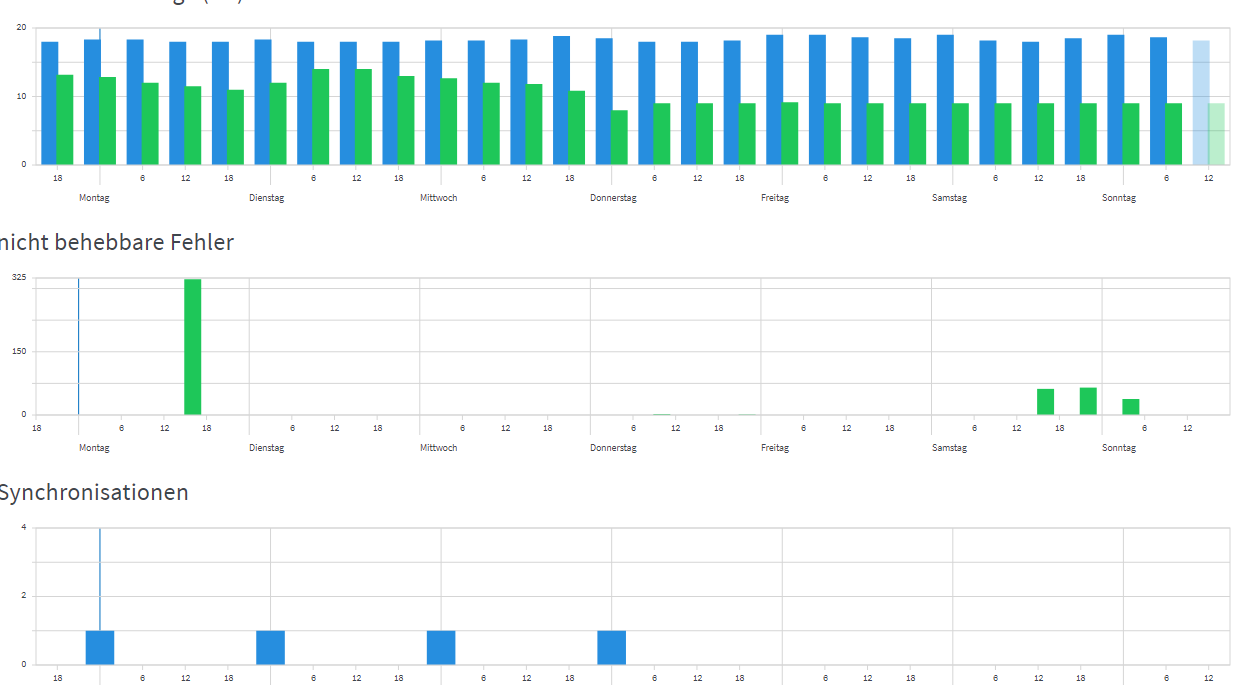Click the tallest green bar reaching 325 in the Fehler chart

pos(192,346)
